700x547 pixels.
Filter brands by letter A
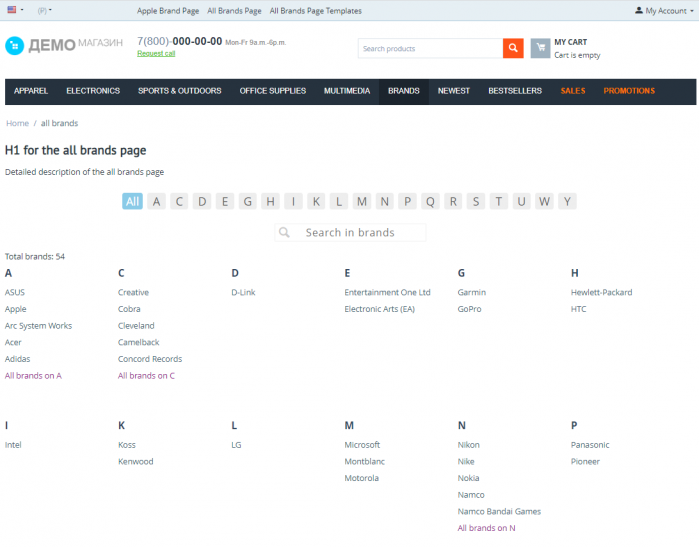click(x=156, y=201)
